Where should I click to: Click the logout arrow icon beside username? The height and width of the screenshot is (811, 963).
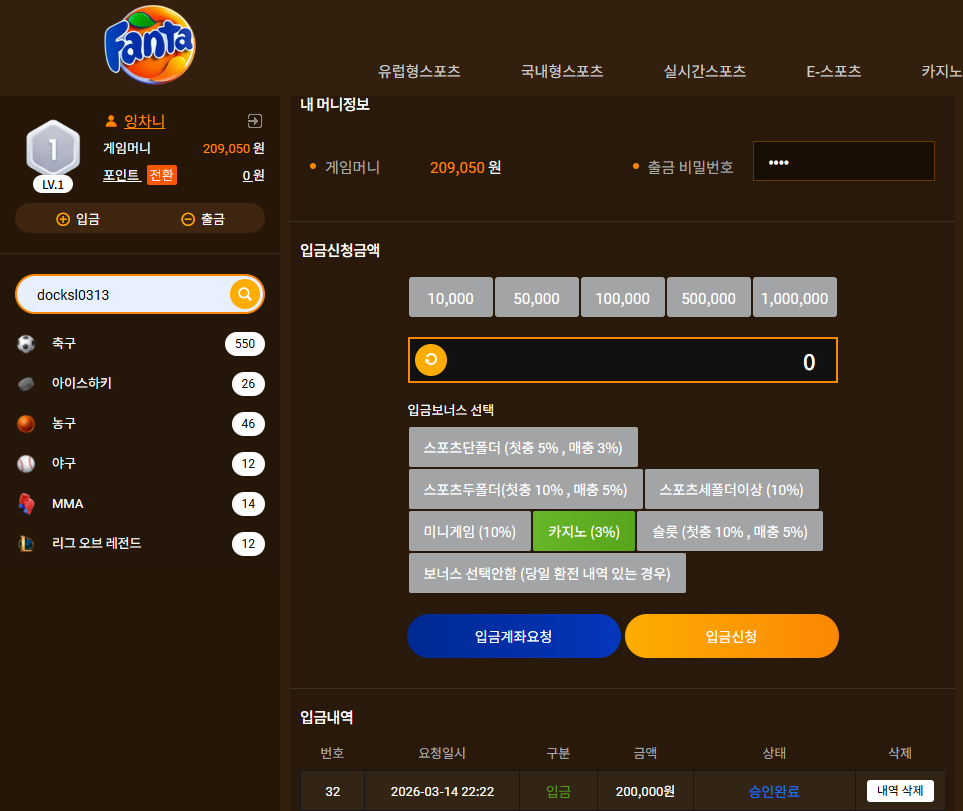point(255,121)
